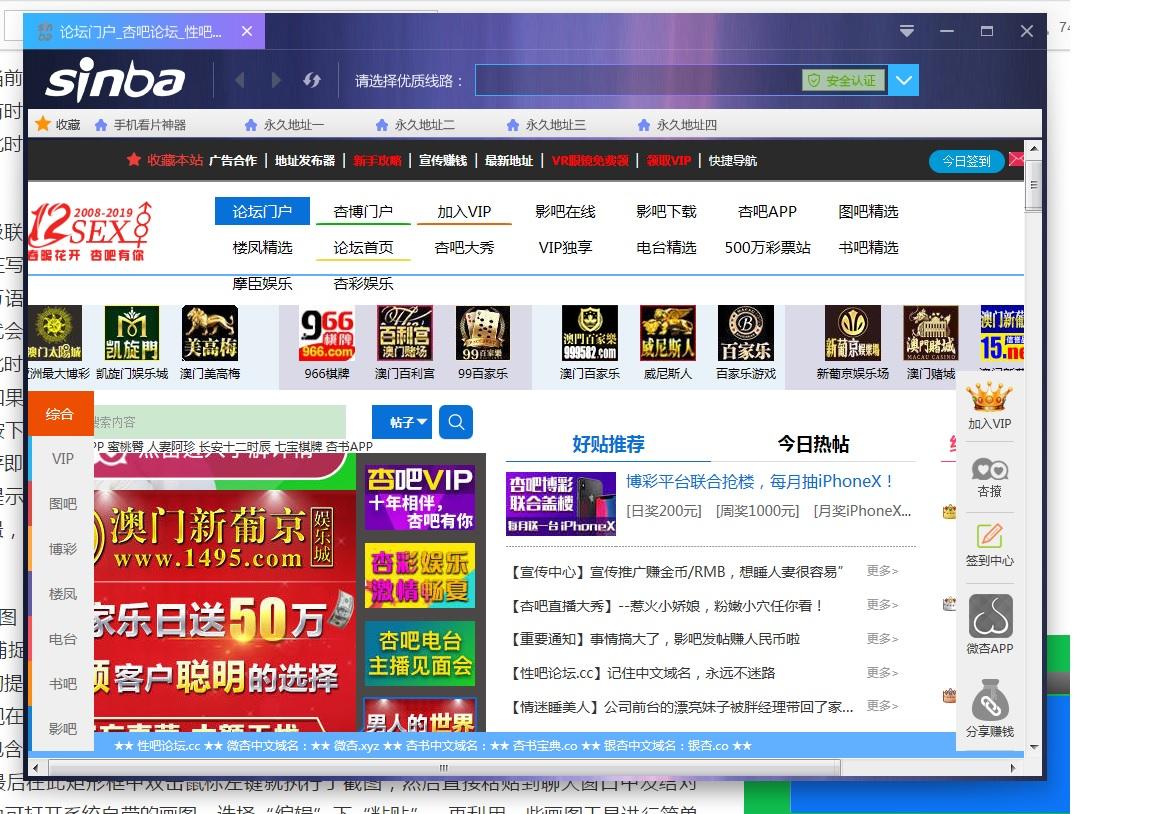This screenshot has height=814, width=1152.
Task: Close the 论坛门户 browser tab
Action: (247, 32)
